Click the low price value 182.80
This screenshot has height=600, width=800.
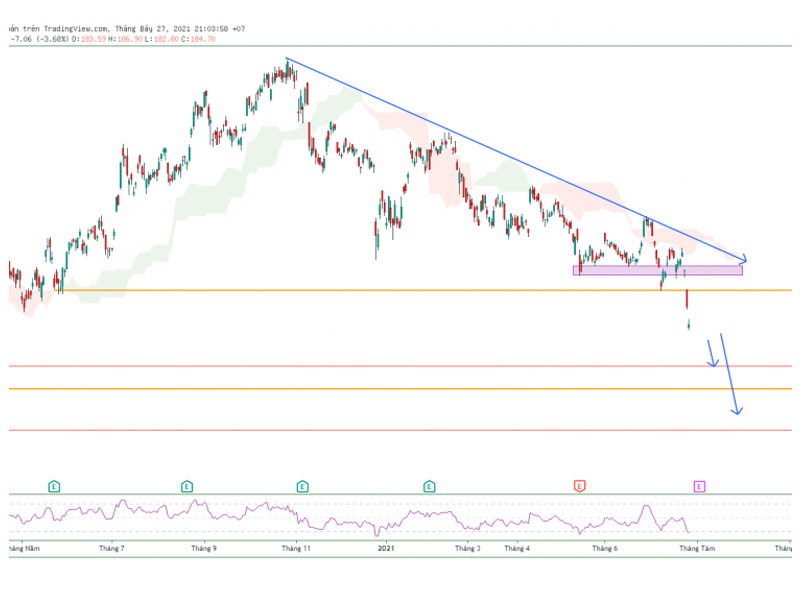tap(166, 39)
